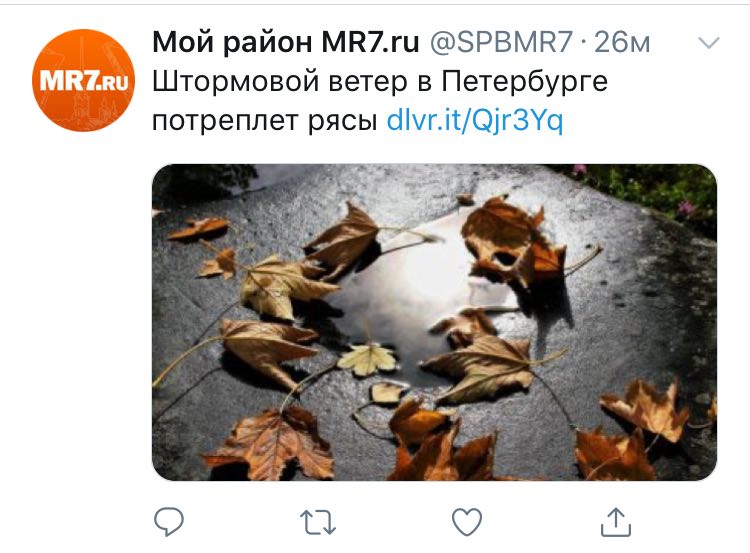Click the word Петербурге in the tweet
750x553 pixels.
(524, 82)
